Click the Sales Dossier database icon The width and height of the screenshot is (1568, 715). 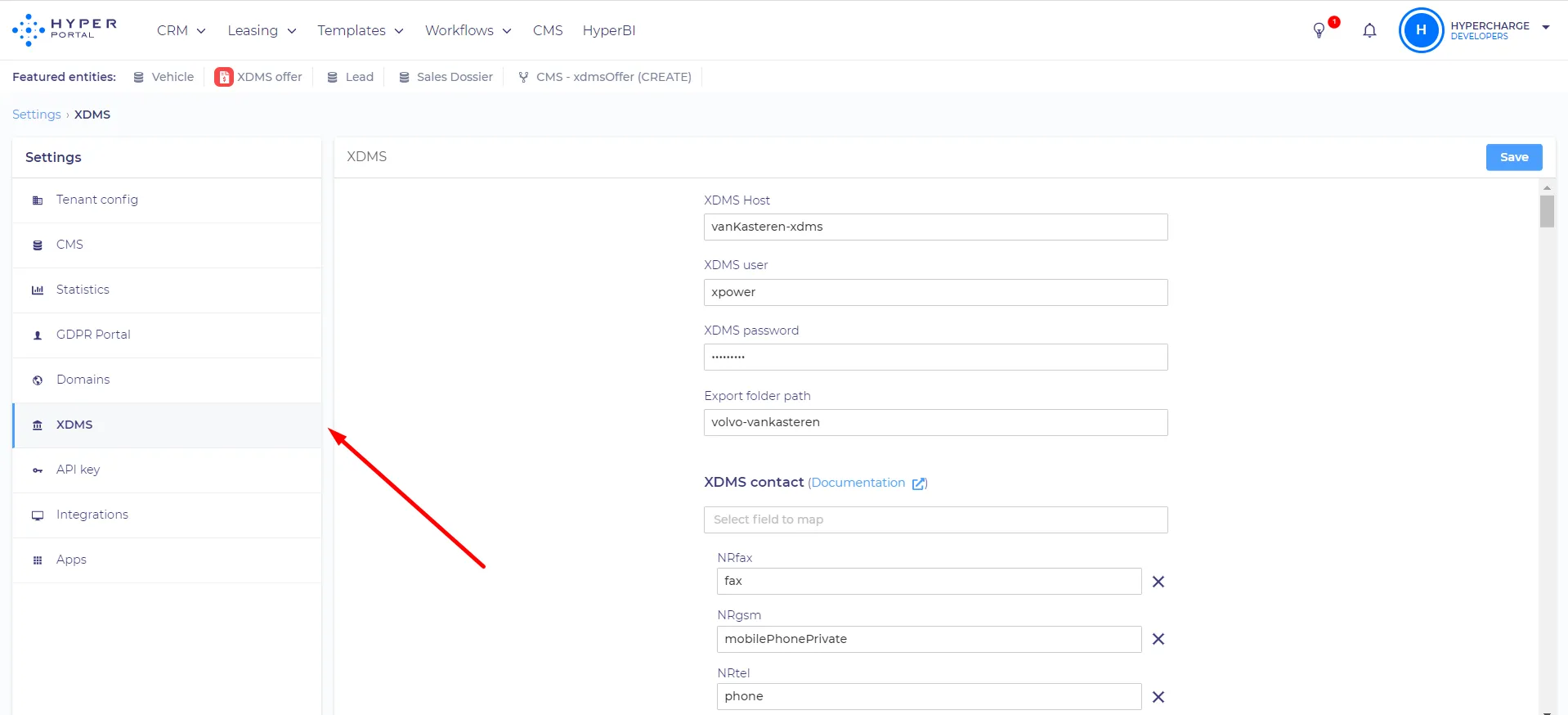point(404,77)
